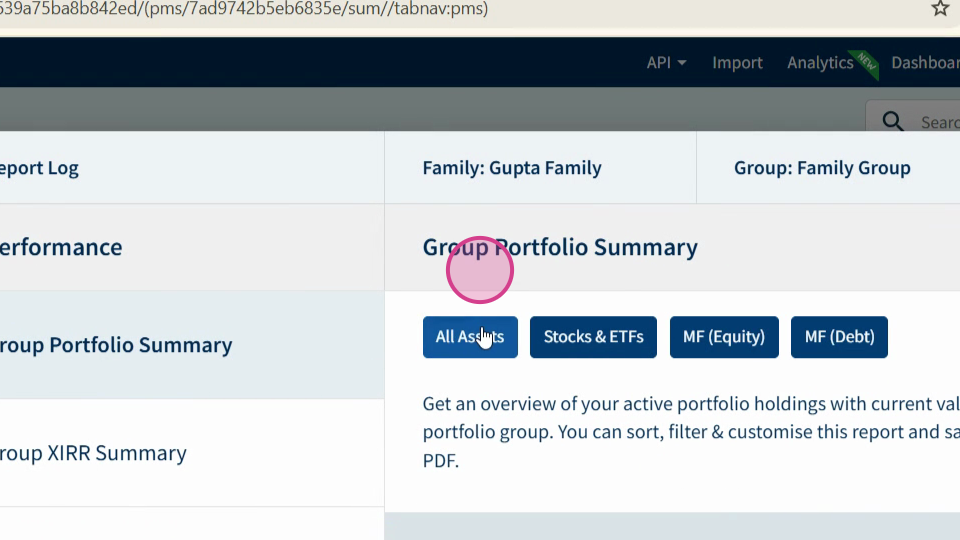Viewport: 960px width, 540px height.
Task: Choose the MF (Debt) filter button
Action: [839, 337]
